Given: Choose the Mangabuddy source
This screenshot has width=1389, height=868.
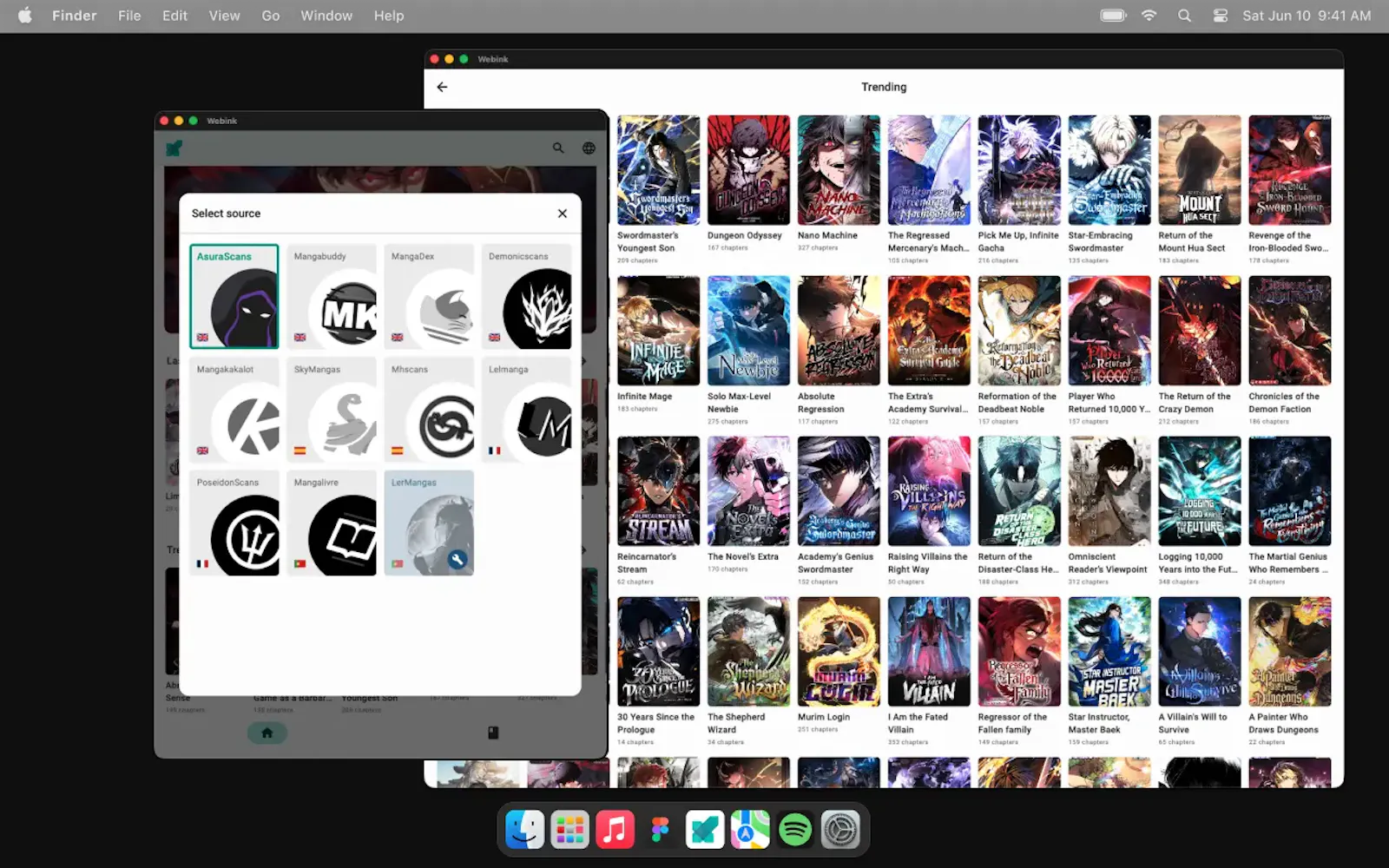Looking at the screenshot, I should pyautogui.click(x=332, y=296).
